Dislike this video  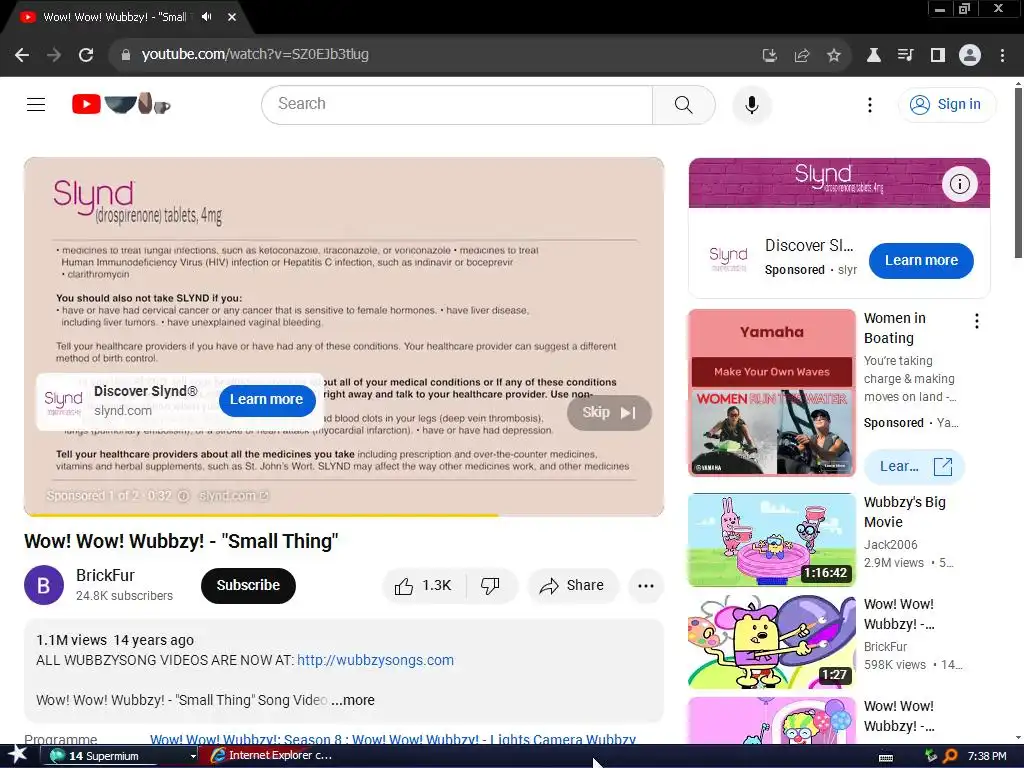coord(490,586)
